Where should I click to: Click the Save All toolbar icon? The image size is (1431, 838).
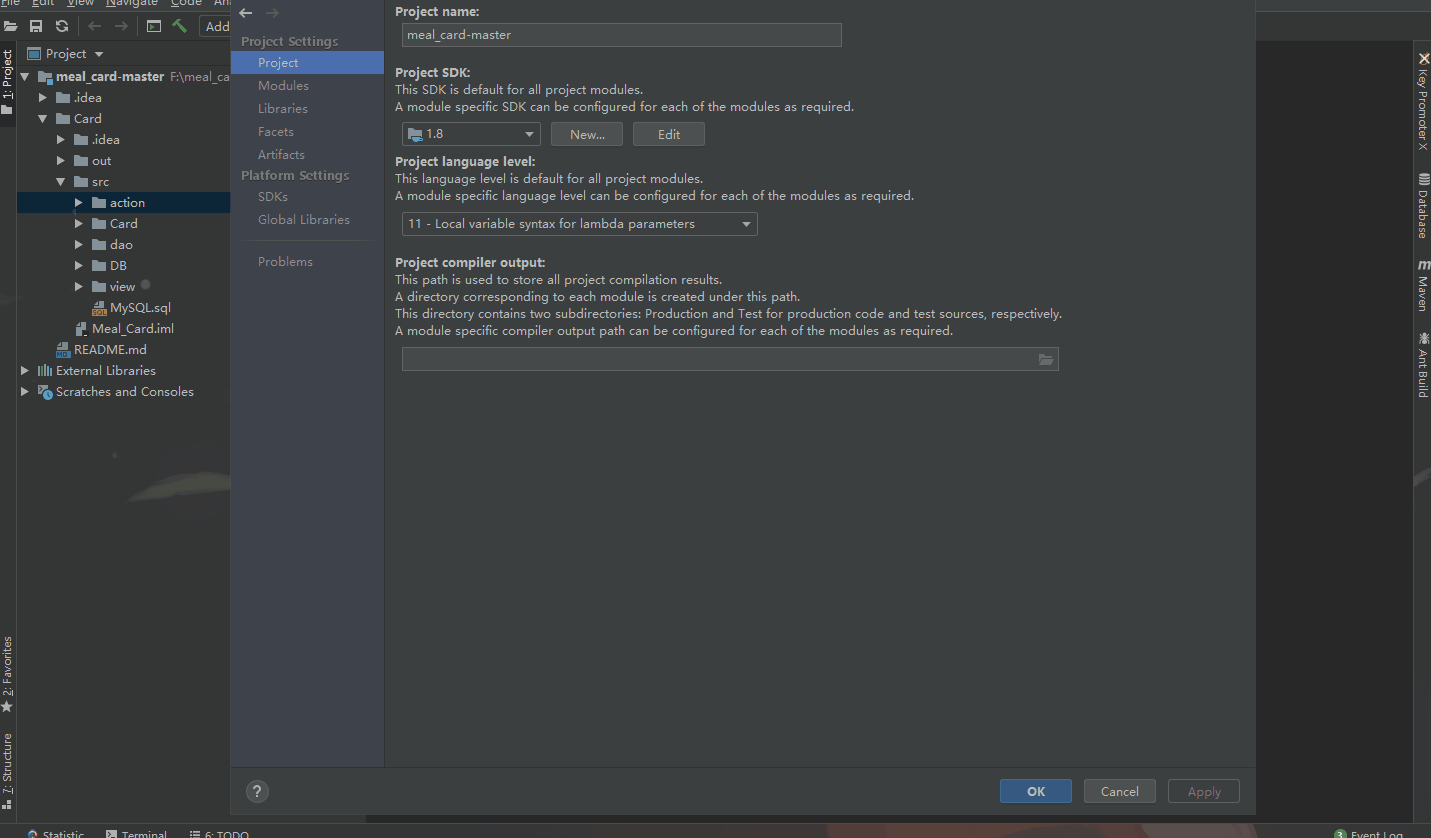[36, 26]
